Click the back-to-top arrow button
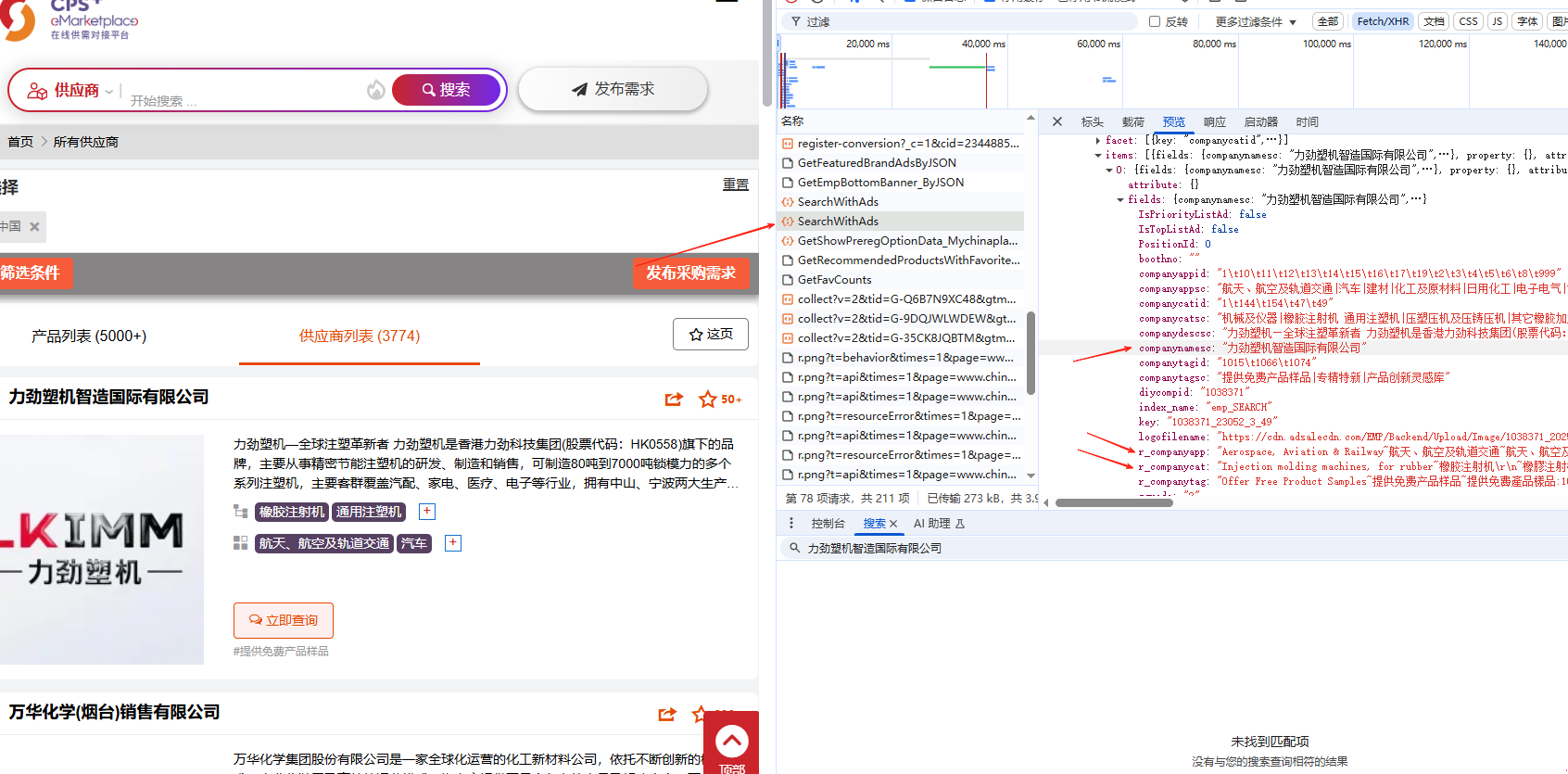Viewport: 1568px width, 774px height. (731, 742)
